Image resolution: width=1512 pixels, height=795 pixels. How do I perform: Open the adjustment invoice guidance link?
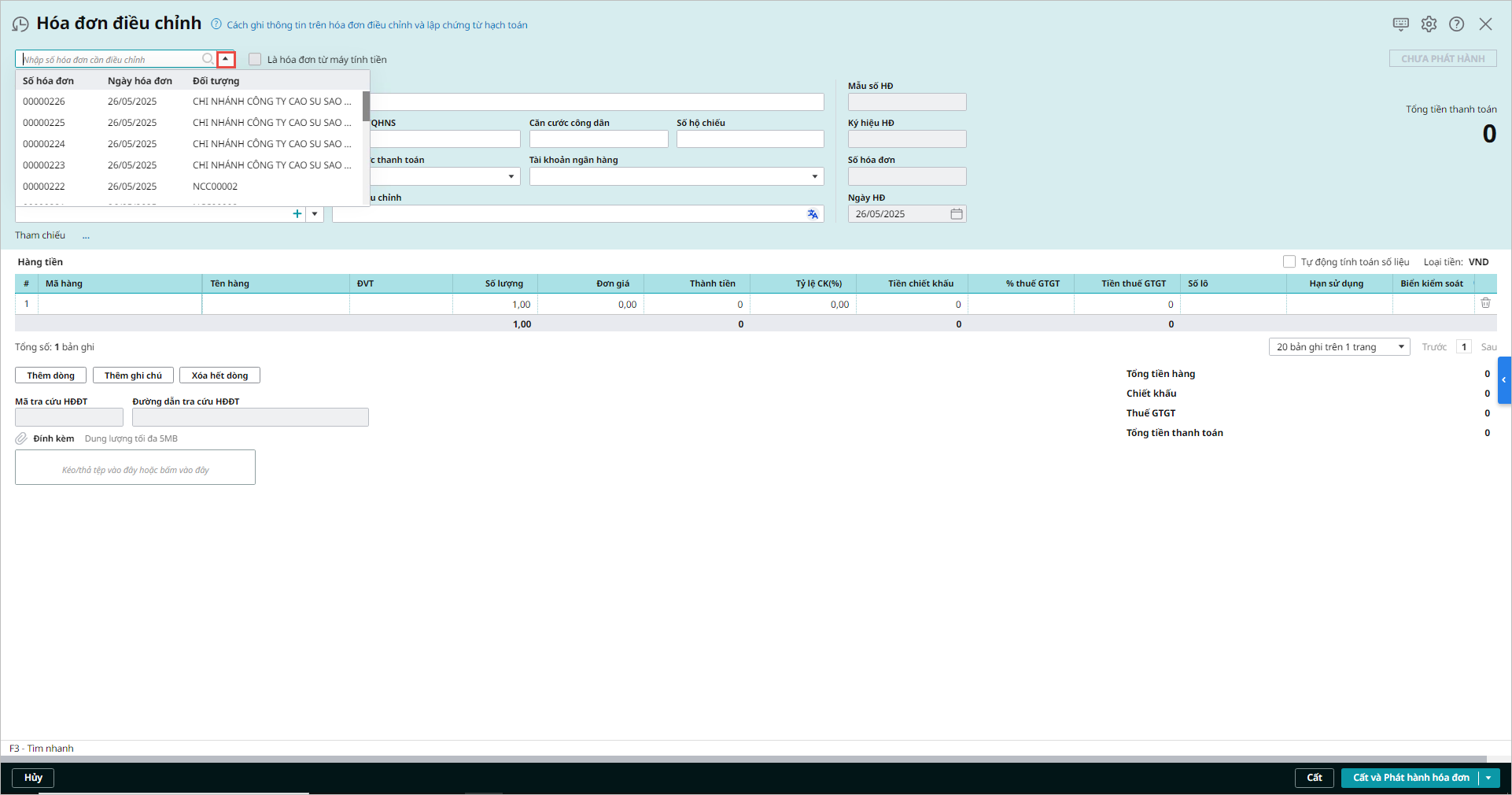[x=377, y=25]
